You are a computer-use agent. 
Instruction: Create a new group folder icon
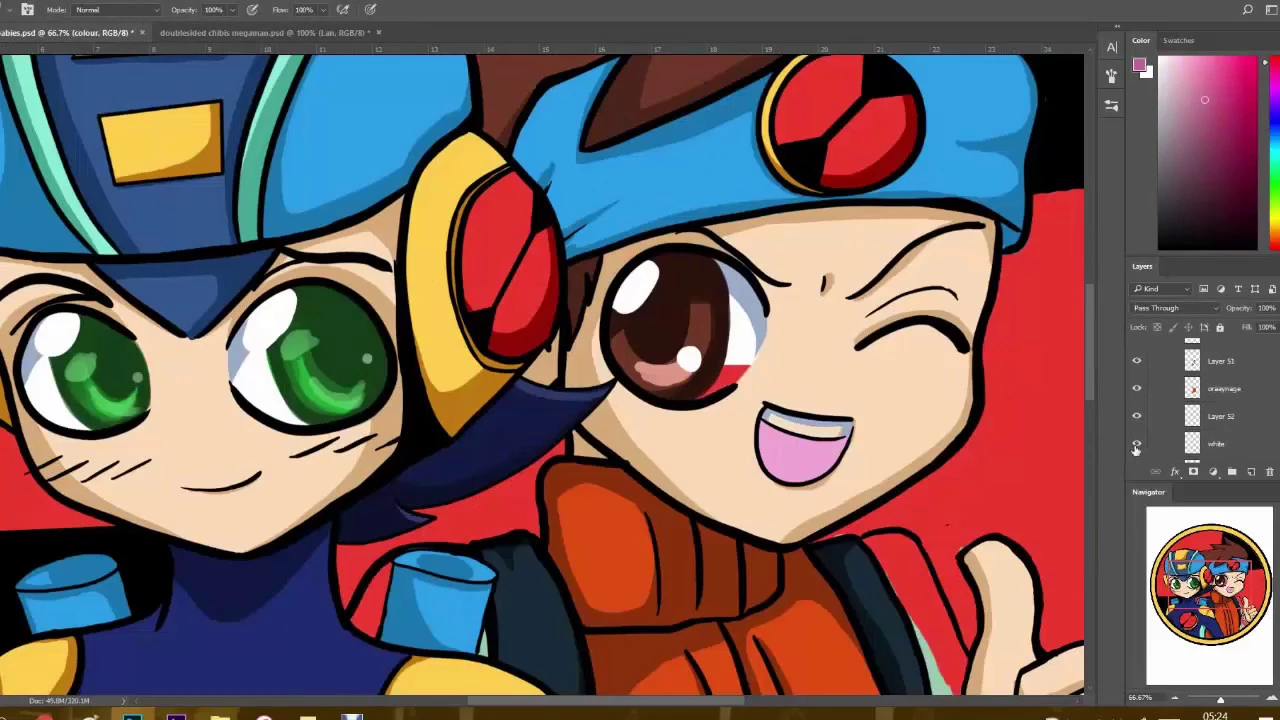pyautogui.click(x=1232, y=472)
